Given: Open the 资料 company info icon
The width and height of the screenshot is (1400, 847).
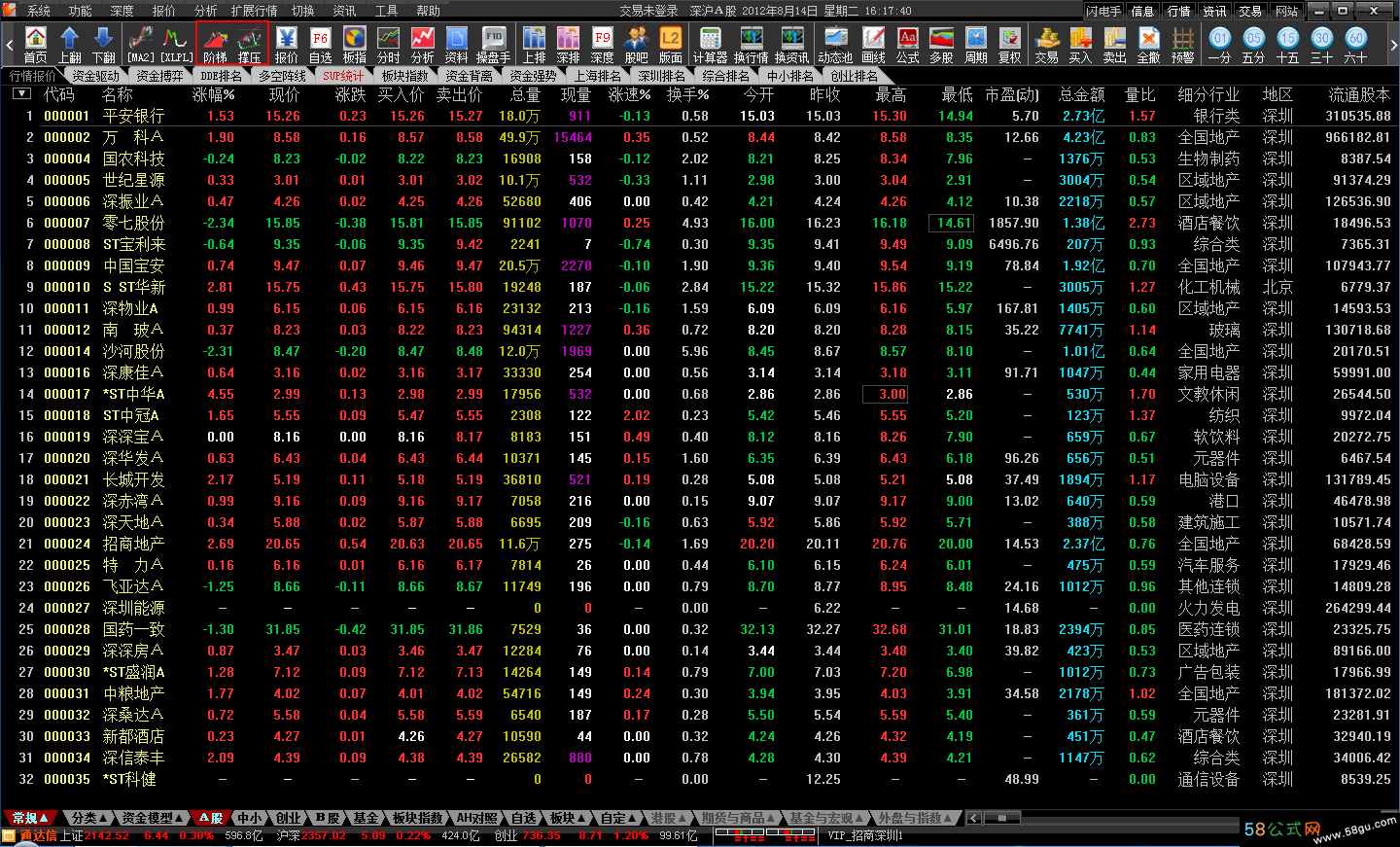Looking at the screenshot, I should pos(457,45).
